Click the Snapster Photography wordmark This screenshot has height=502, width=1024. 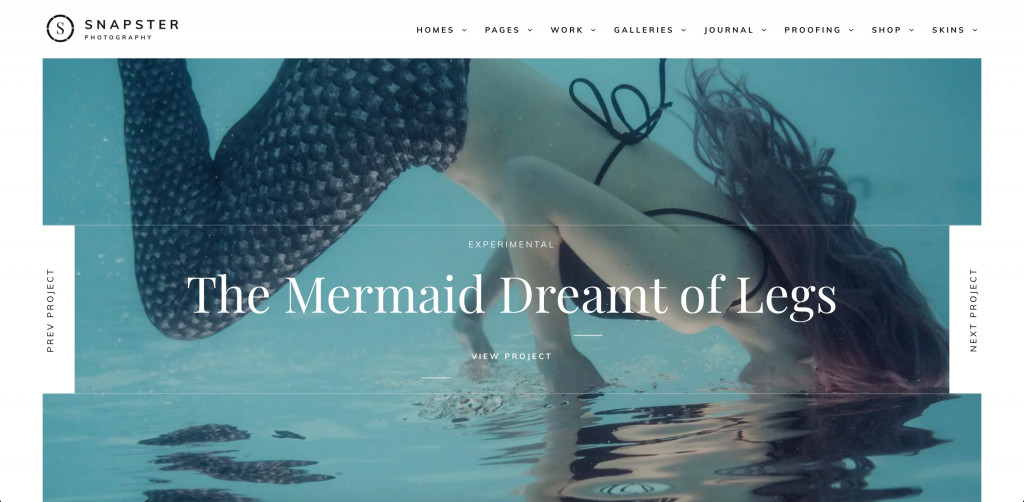[x=131, y=29]
